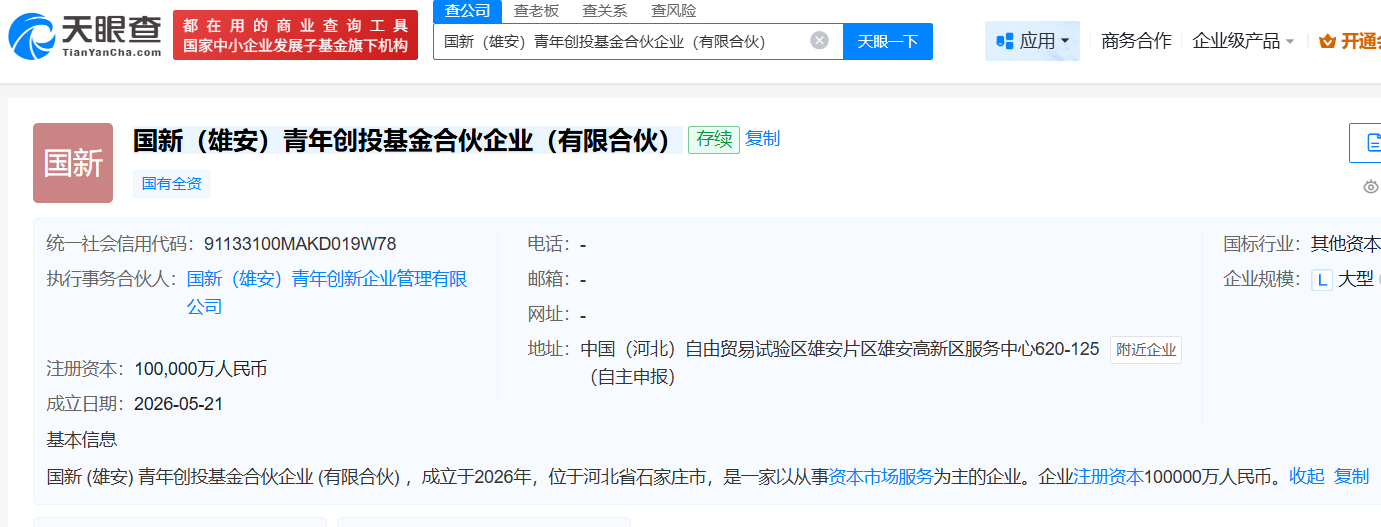This screenshot has width=1381, height=527.
Task: Click the establishment date 2026-05-21
Action: (x=178, y=404)
